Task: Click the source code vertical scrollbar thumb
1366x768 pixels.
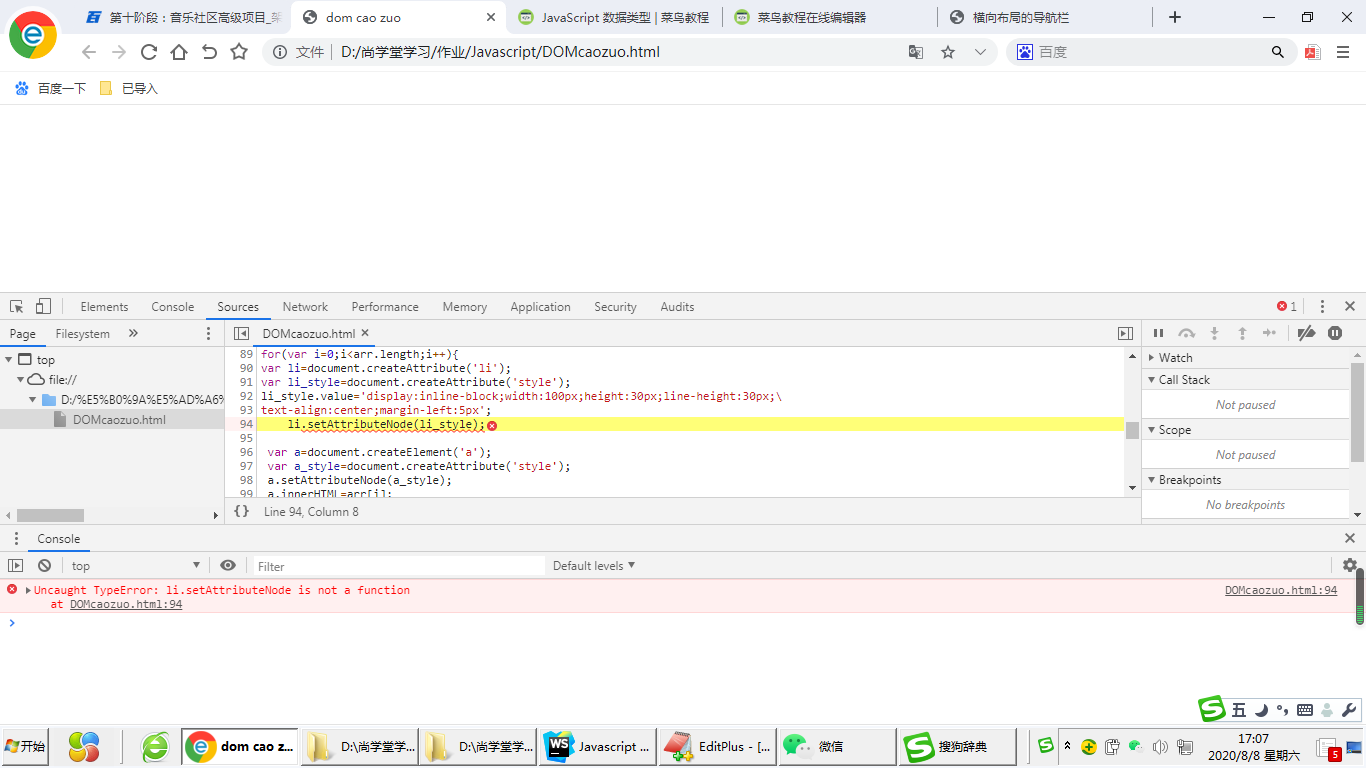Action: point(1132,430)
